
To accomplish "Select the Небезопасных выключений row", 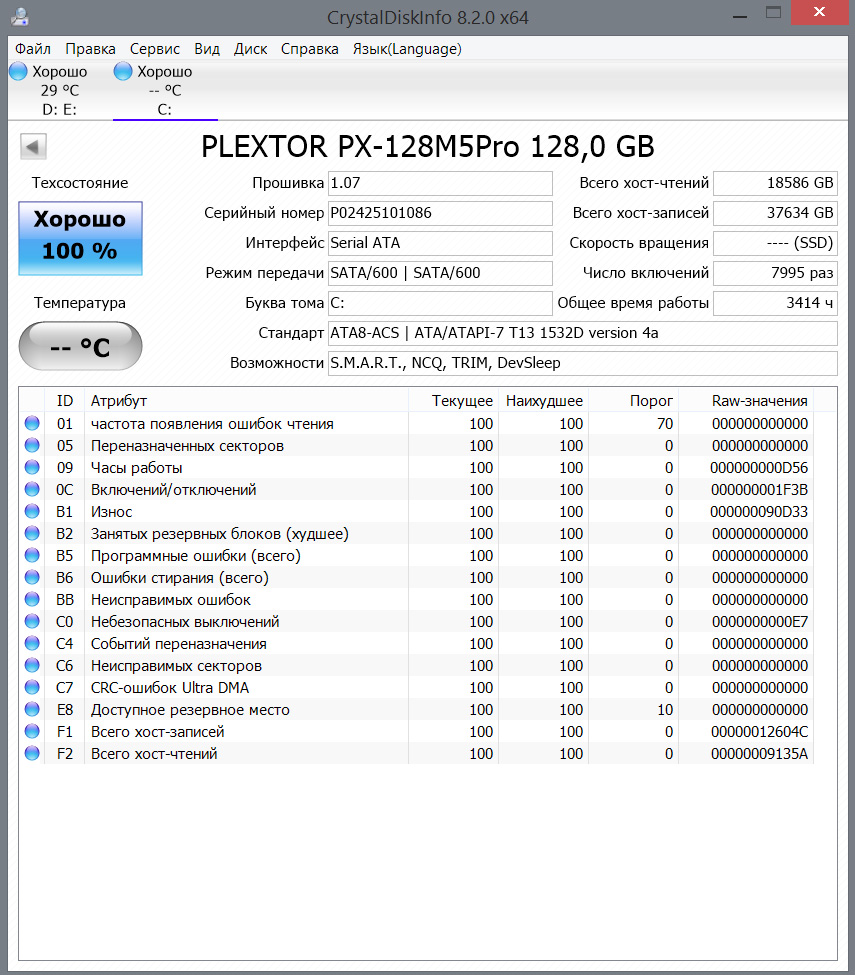I will coord(416,621).
